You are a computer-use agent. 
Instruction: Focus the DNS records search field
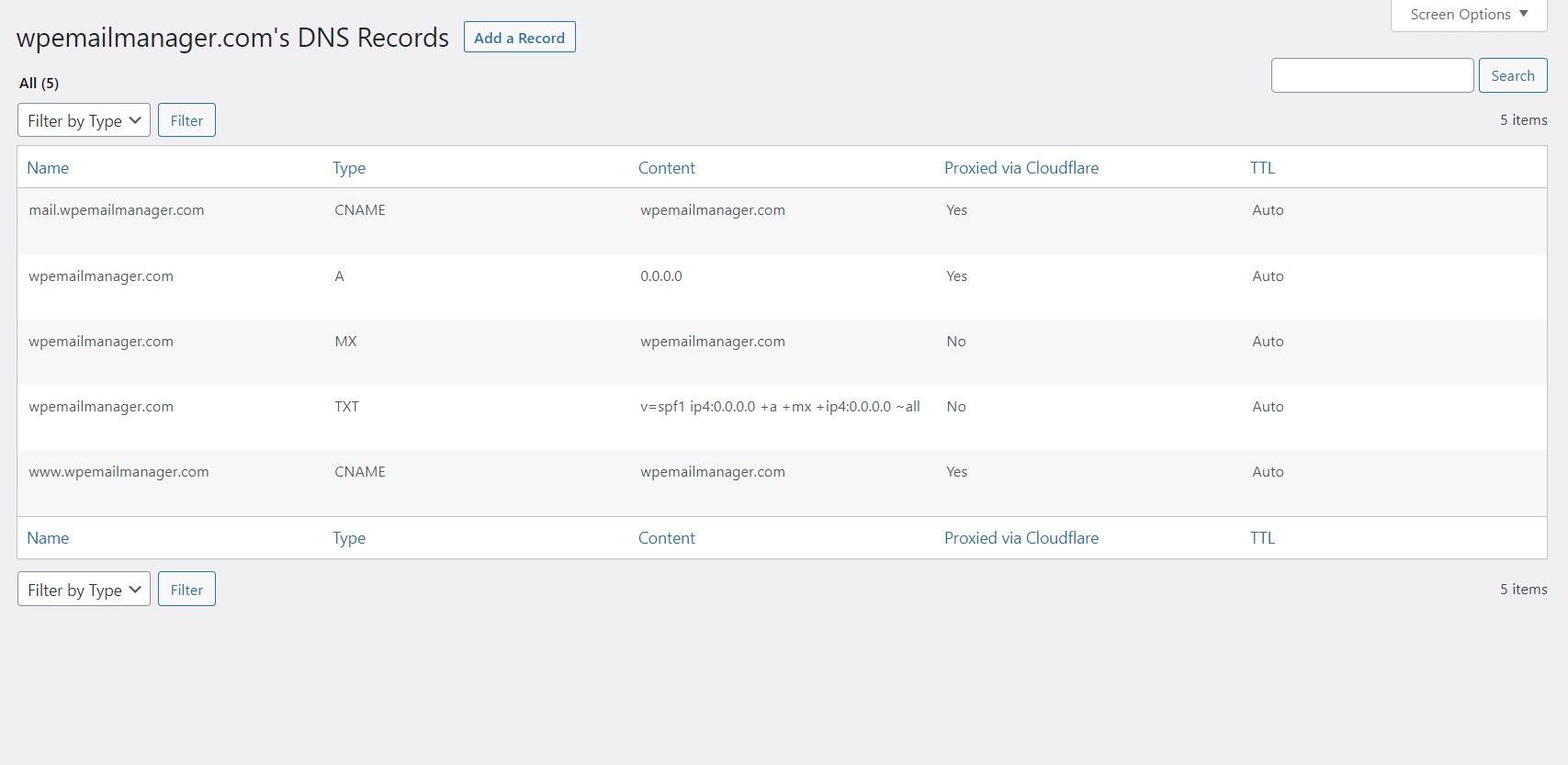1372,75
